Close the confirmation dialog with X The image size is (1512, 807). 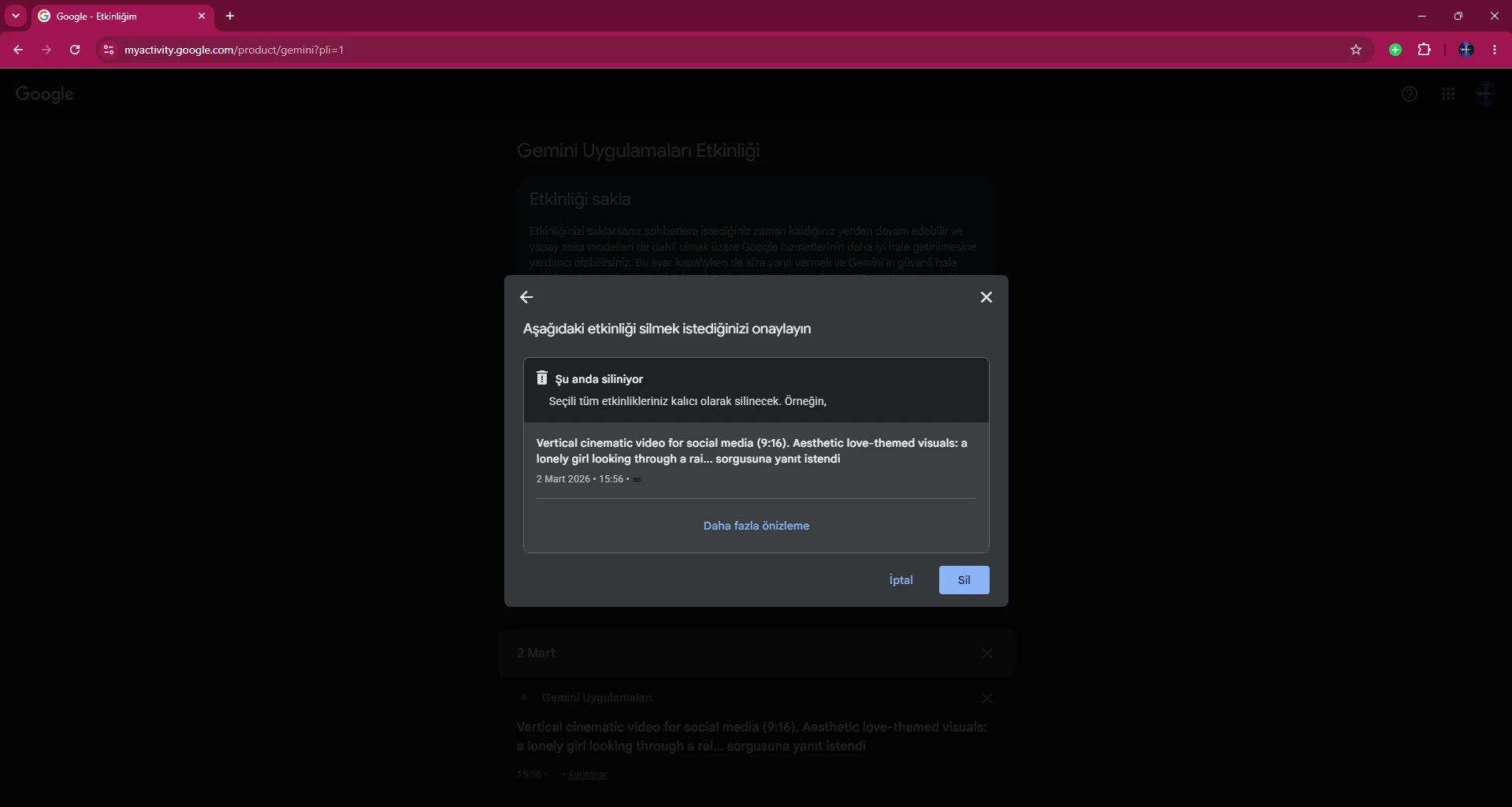pos(986,297)
